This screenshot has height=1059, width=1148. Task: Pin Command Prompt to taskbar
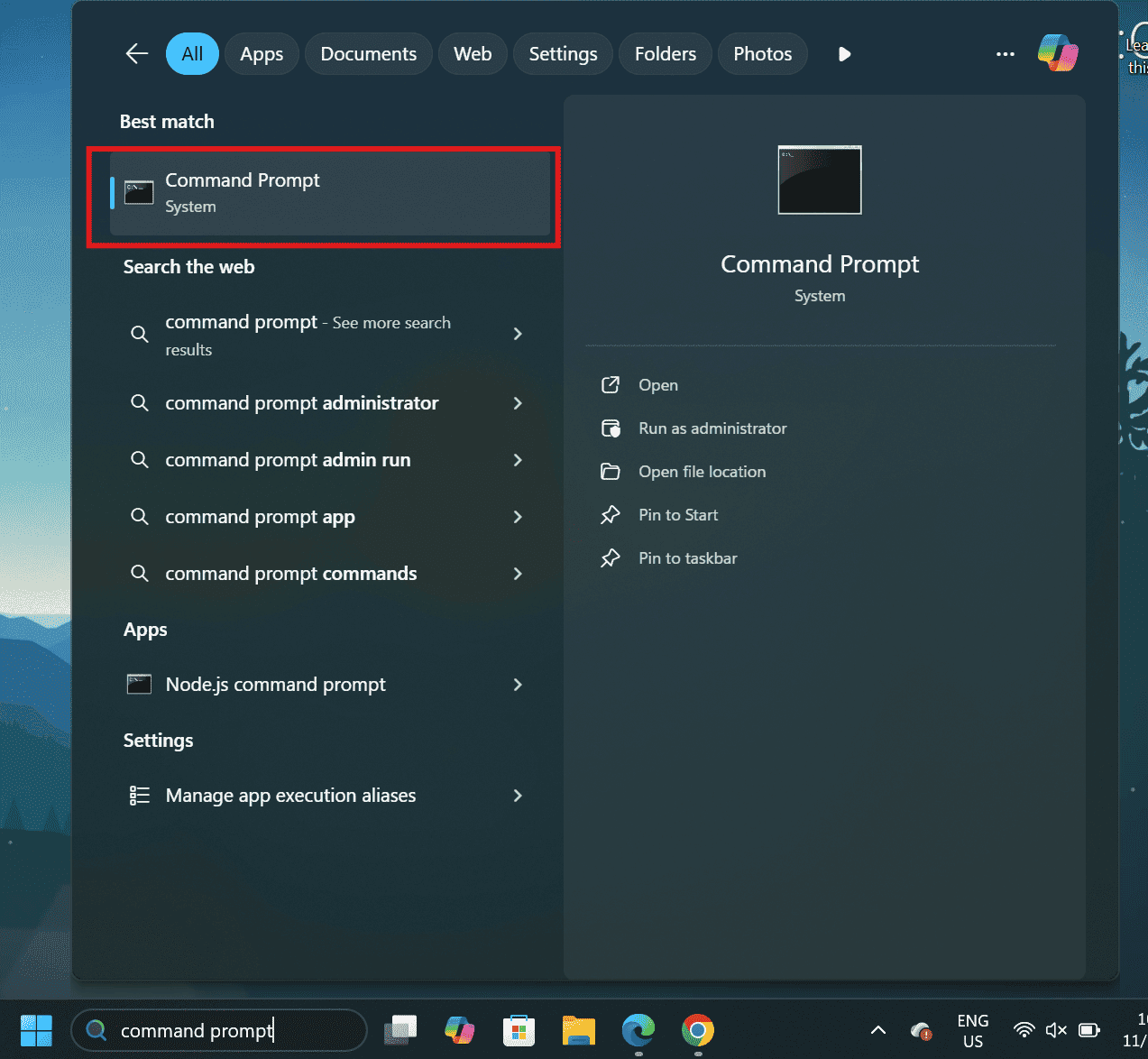687,557
